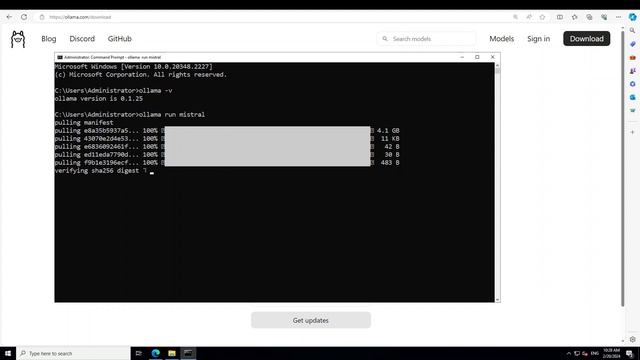Image resolution: width=640 pixels, height=360 pixels.
Task: Click the 'verifying sha256 digest' line
Action: (97, 171)
